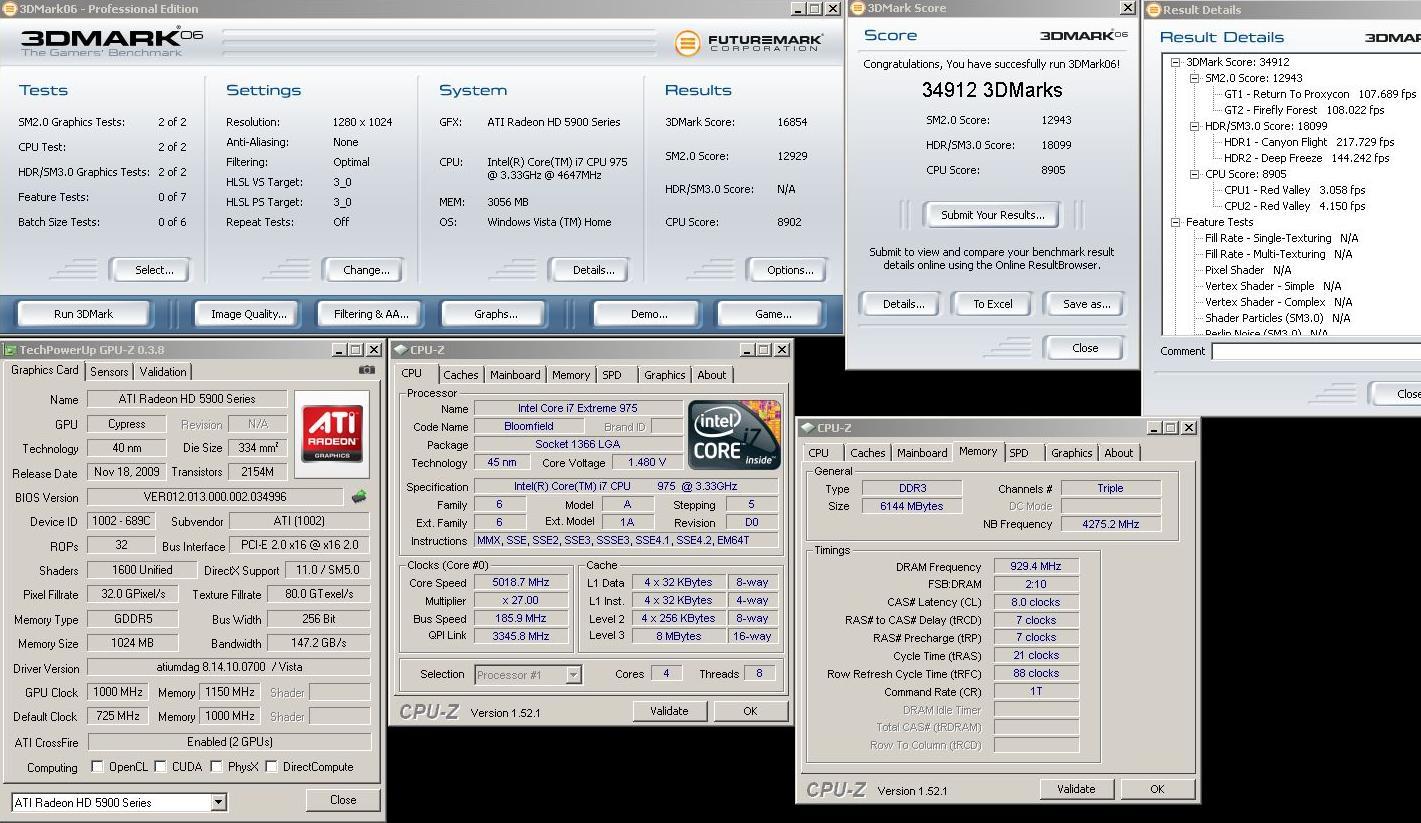Collapse the SM2.0 Score tree node
The width and height of the screenshot is (1421, 823).
(1194, 78)
